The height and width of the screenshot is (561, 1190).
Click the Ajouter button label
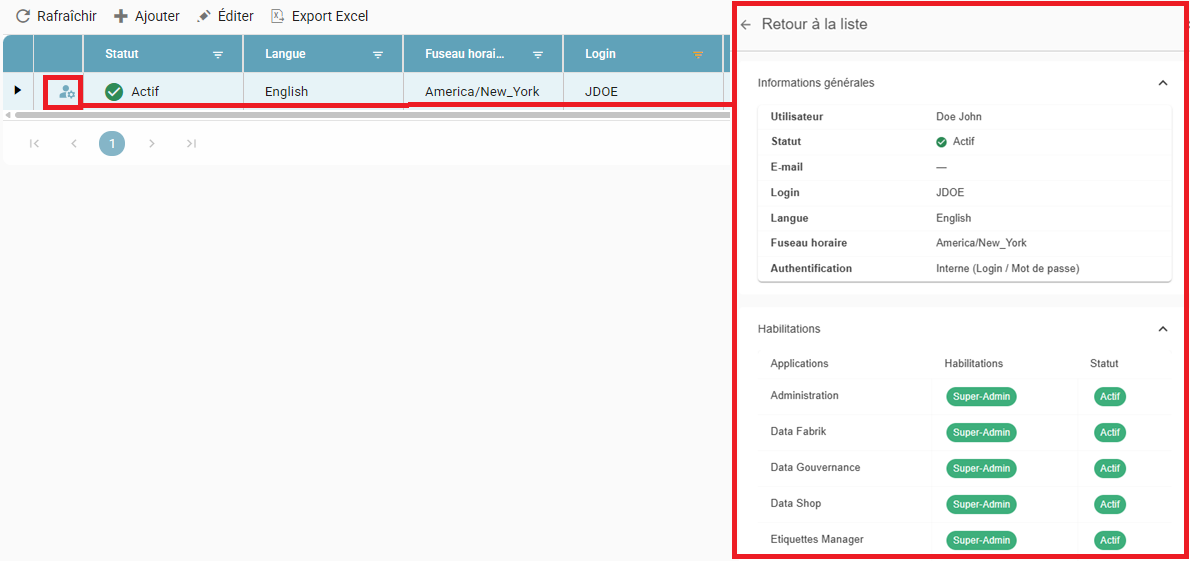157,16
